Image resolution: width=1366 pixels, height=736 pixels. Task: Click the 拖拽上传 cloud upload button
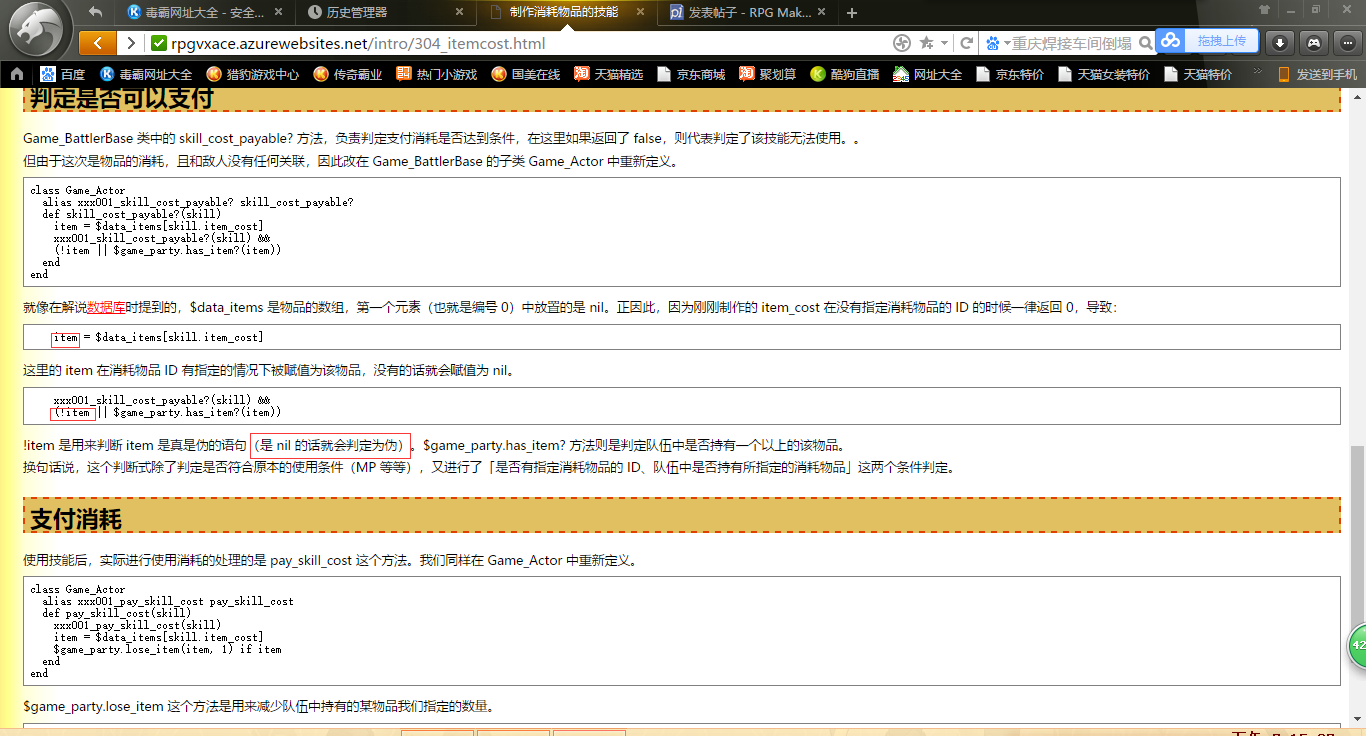[x=1208, y=41]
